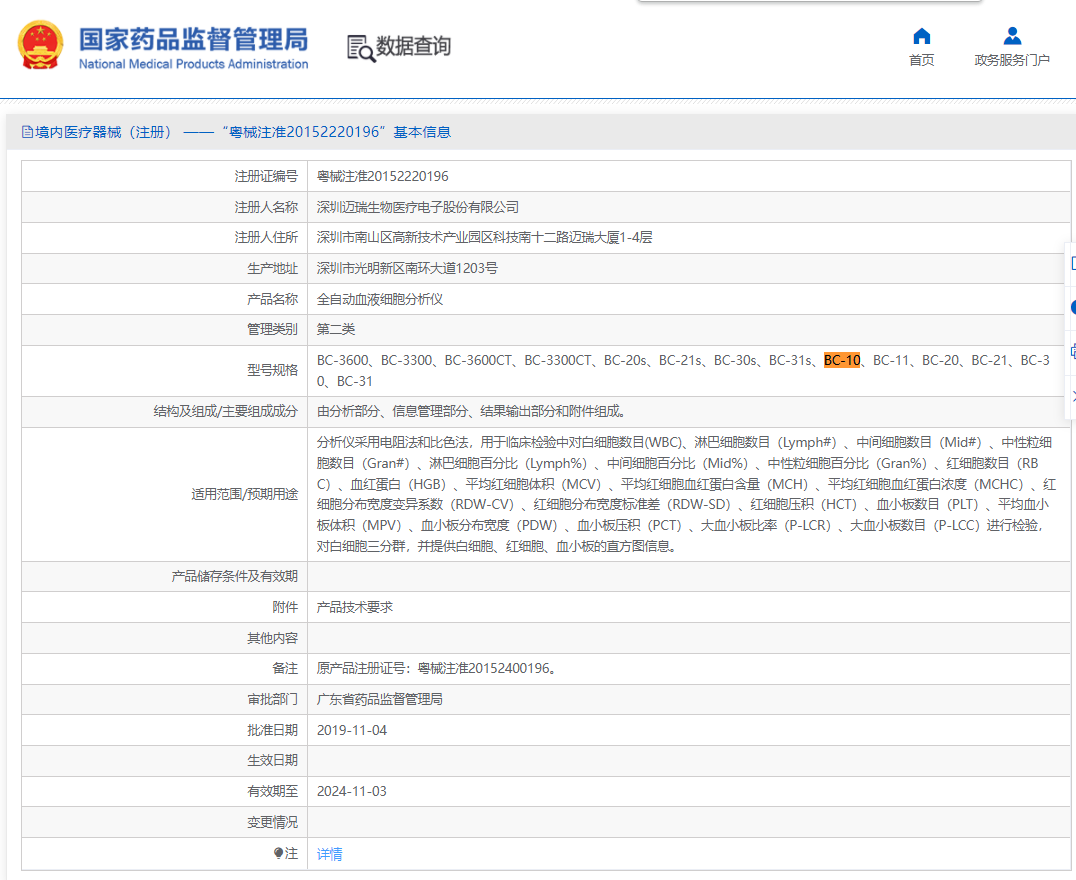Image resolution: width=1076 pixels, height=880 pixels.
Task: Click the 分析仪采用电阻法和比色法 intended use paragraph
Action: click(684, 494)
